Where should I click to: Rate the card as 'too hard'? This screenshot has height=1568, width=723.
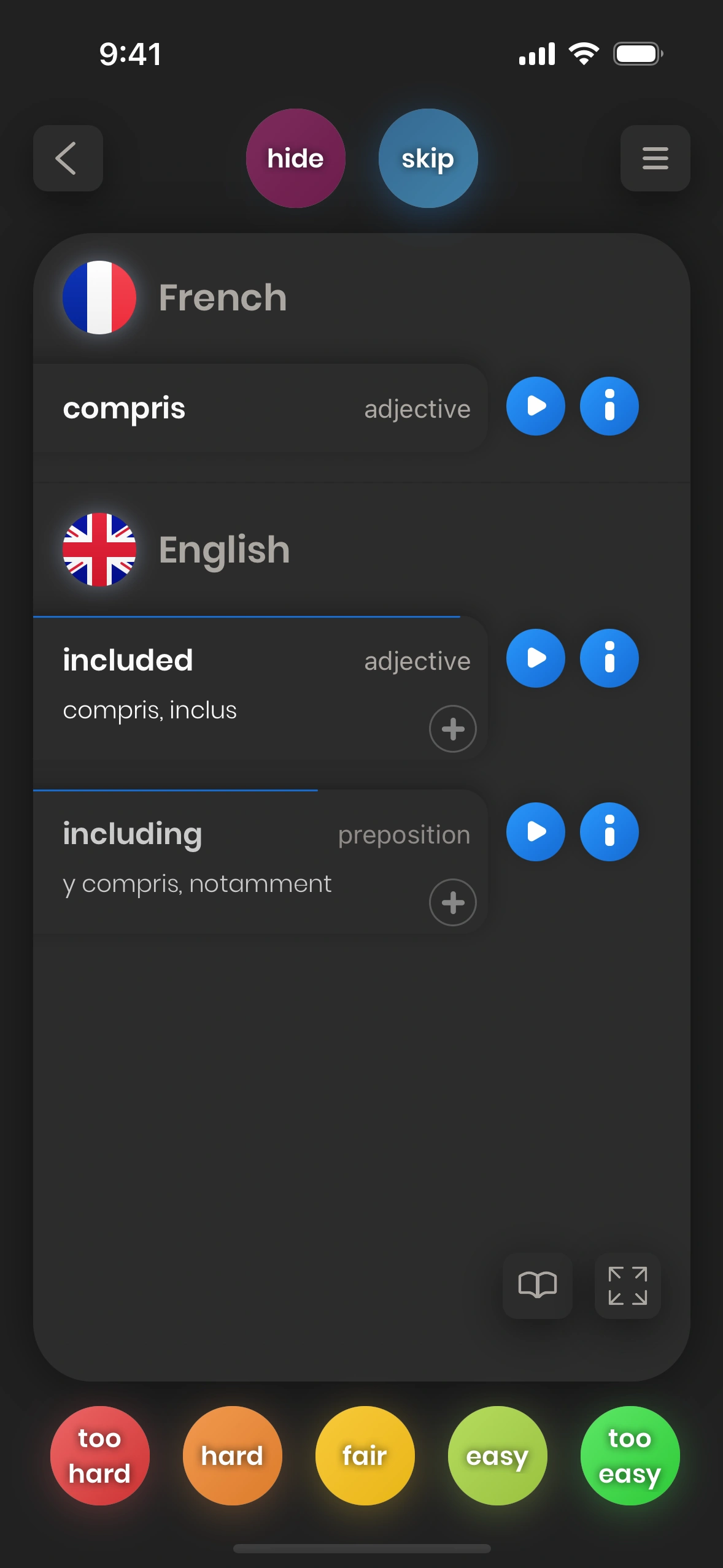click(99, 1455)
